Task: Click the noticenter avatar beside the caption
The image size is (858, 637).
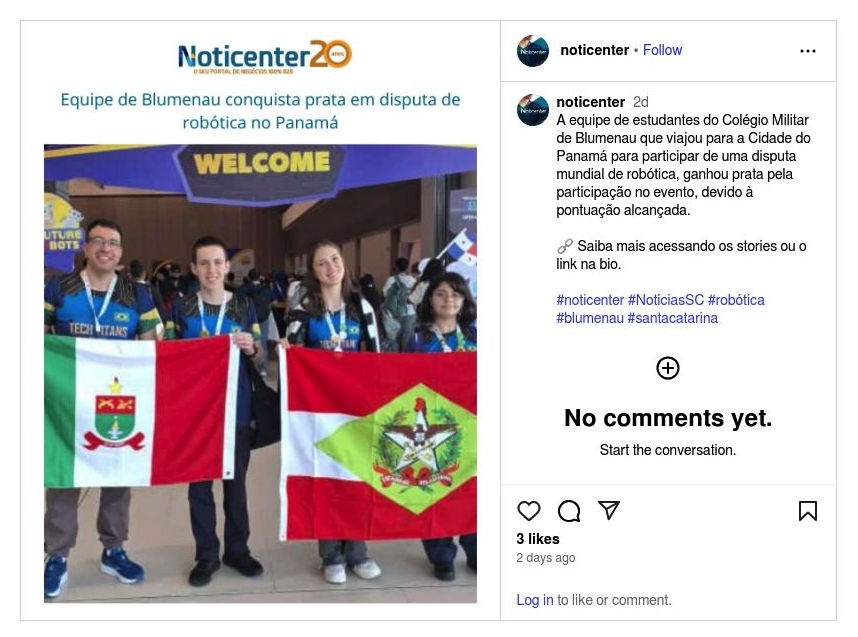Action: 532,110
